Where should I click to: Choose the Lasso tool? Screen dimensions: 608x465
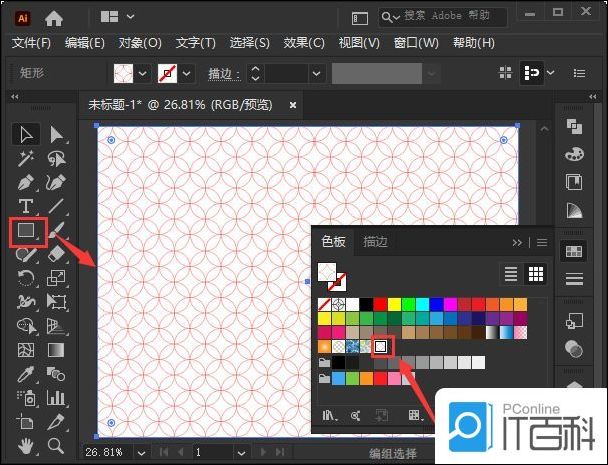pos(57,159)
